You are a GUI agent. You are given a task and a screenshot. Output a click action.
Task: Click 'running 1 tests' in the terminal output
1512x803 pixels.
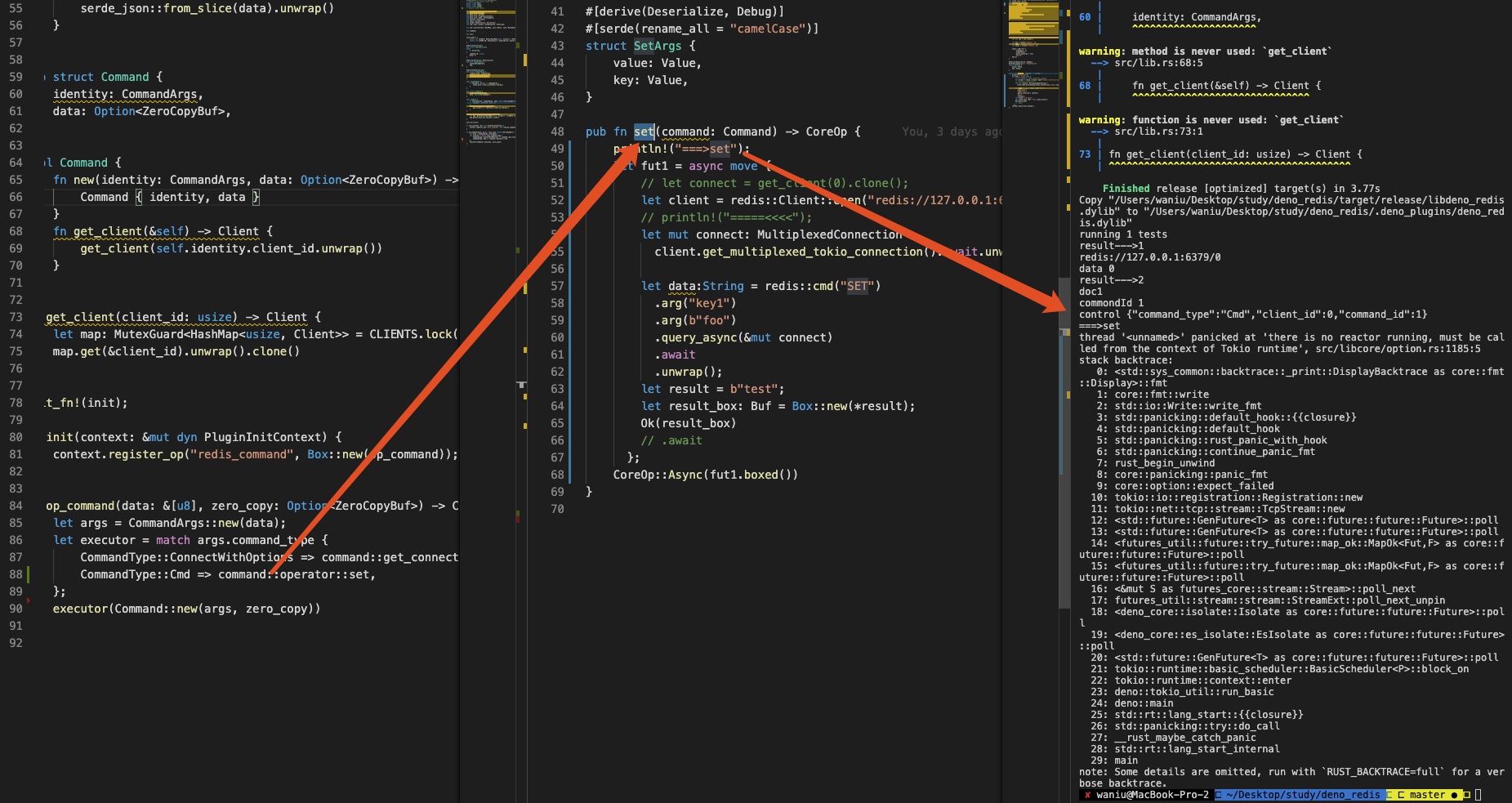pyautogui.click(x=1123, y=234)
